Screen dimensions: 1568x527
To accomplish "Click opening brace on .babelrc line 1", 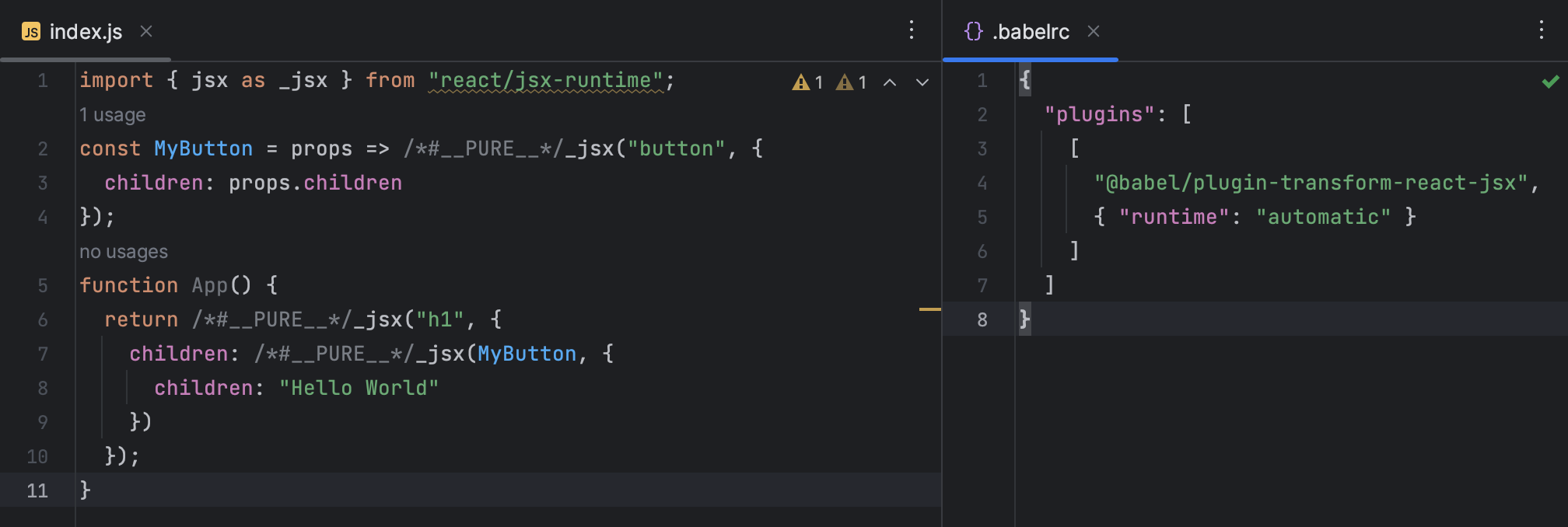I will (1025, 80).
